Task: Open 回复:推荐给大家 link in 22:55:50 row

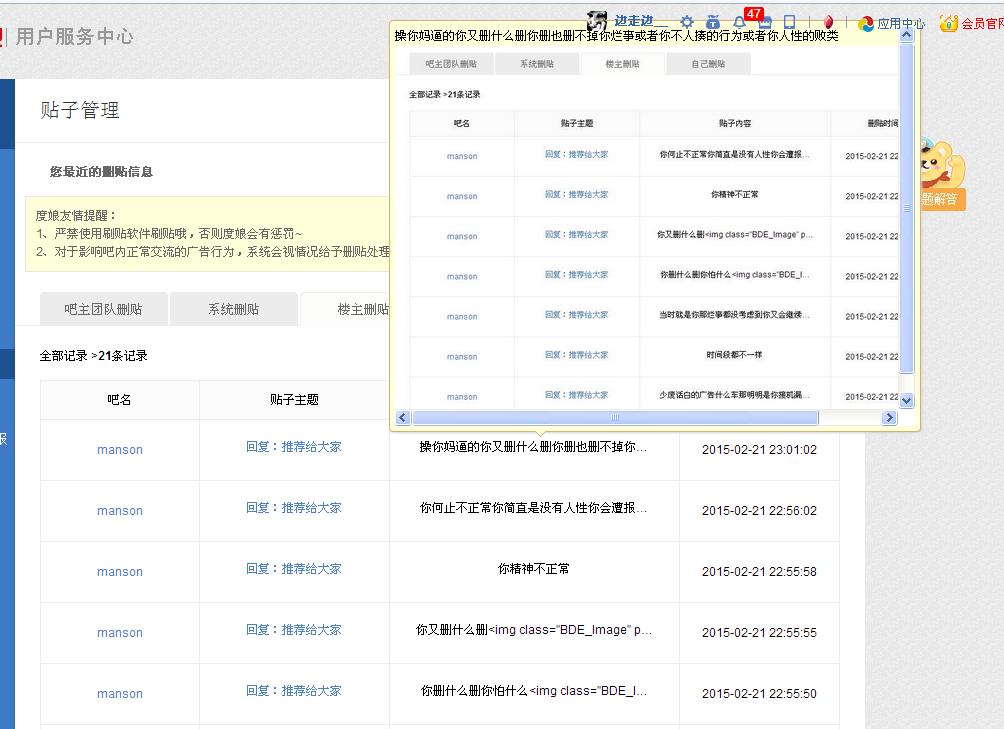Action: pyautogui.click(x=294, y=691)
